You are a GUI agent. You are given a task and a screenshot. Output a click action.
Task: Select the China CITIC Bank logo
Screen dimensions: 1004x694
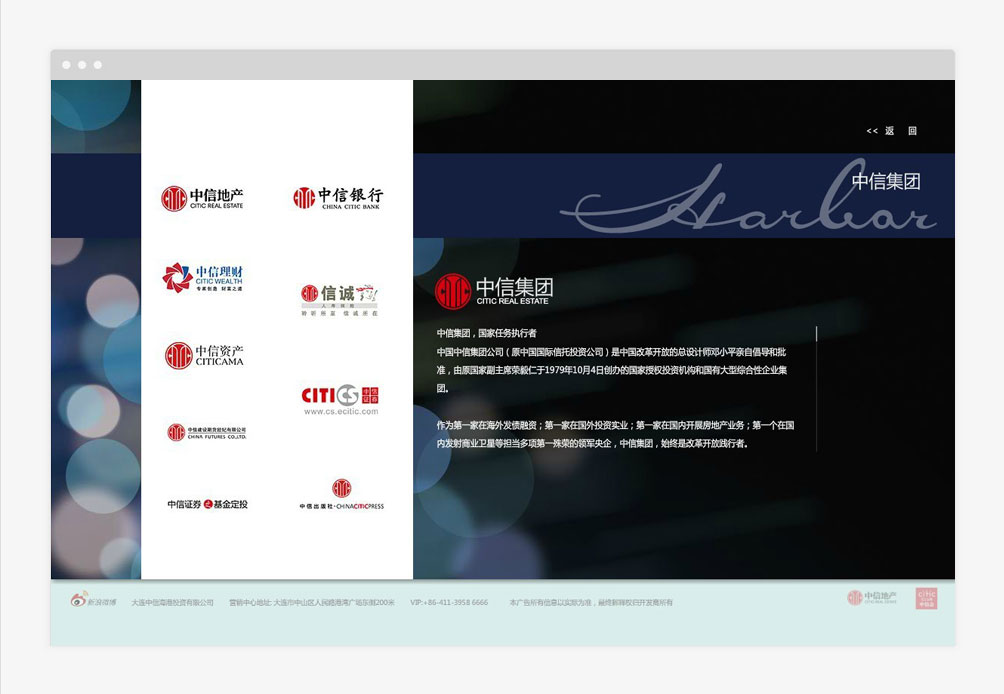[337, 197]
